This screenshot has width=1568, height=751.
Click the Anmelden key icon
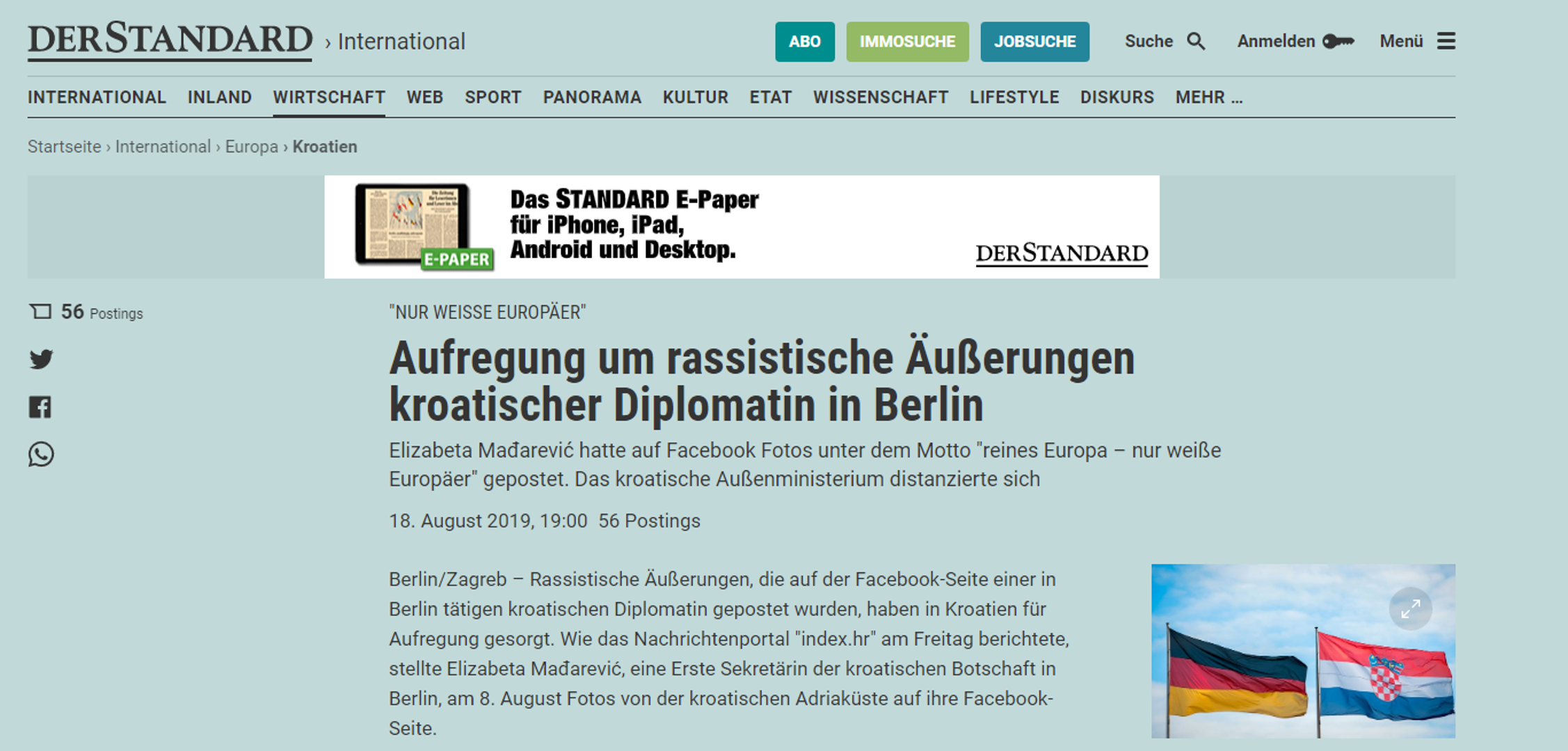pos(1338,41)
